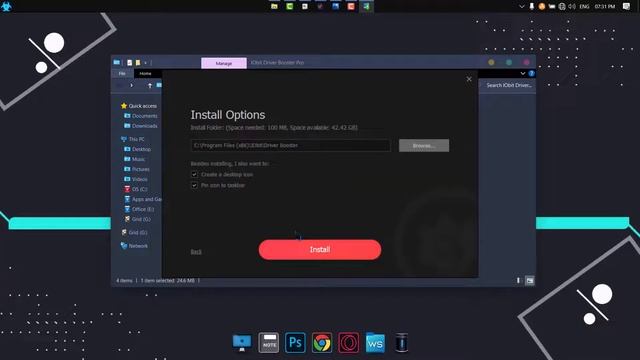Click quick access new folder icon
The height and width of the screenshot is (360, 640).
tap(138, 62)
